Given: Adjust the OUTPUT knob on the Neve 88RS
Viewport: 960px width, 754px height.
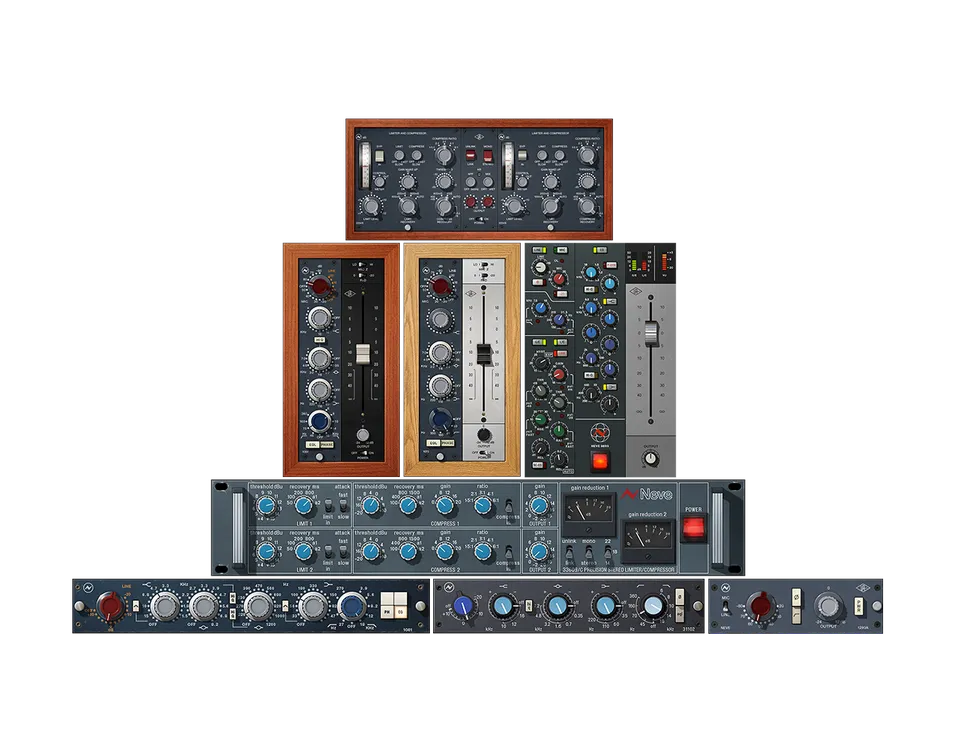Looking at the screenshot, I should tap(651, 458).
